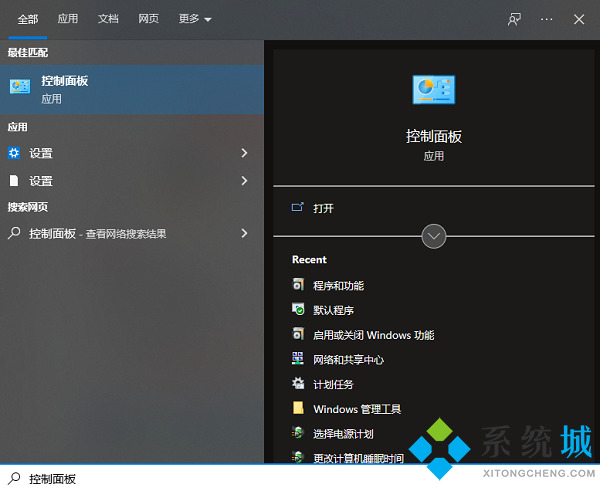600x491 pixels.
Task: Open the three-dot options menu
Action: 546,19
